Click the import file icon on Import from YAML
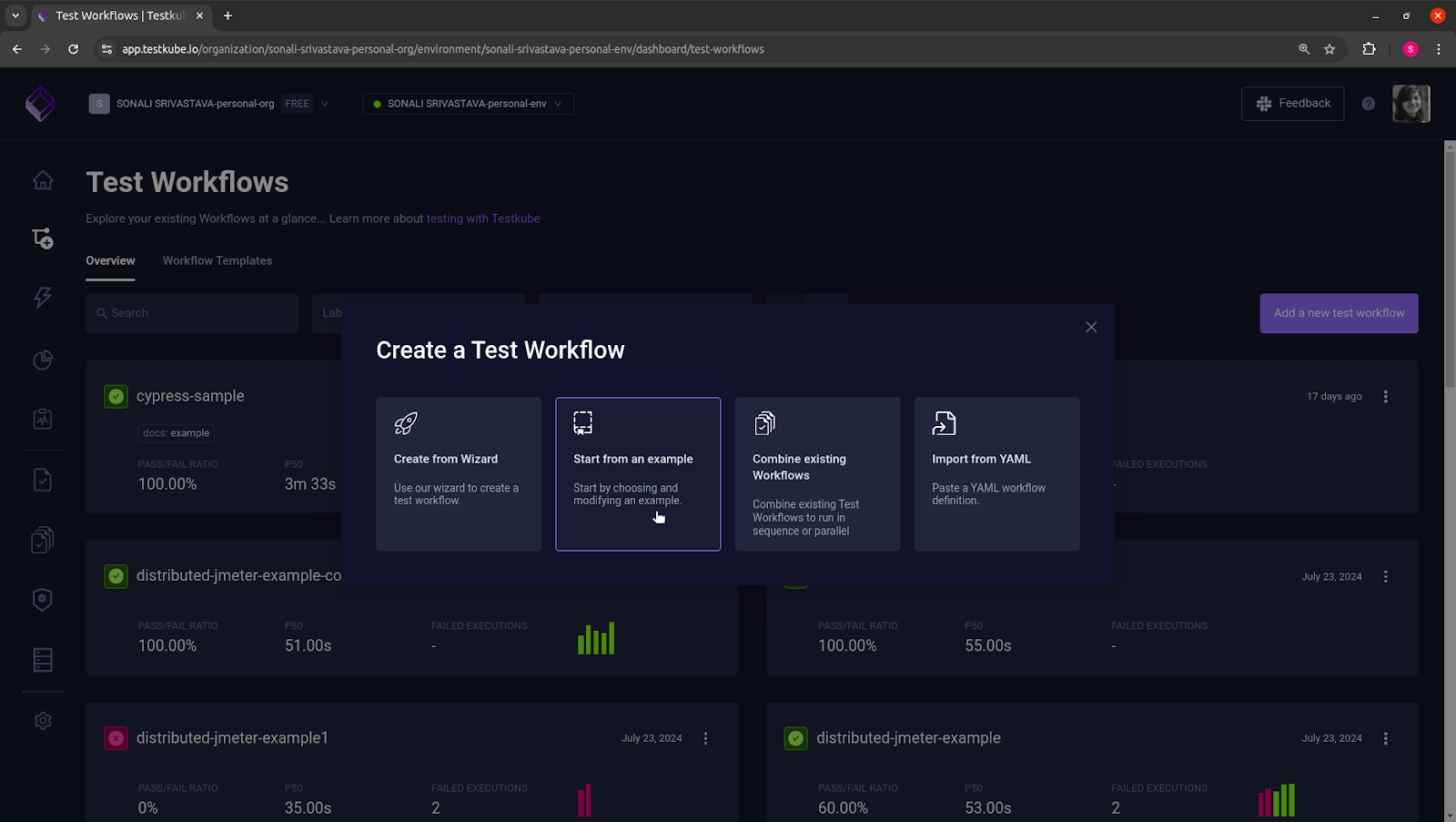The image size is (1456, 822). [x=944, y=423]
